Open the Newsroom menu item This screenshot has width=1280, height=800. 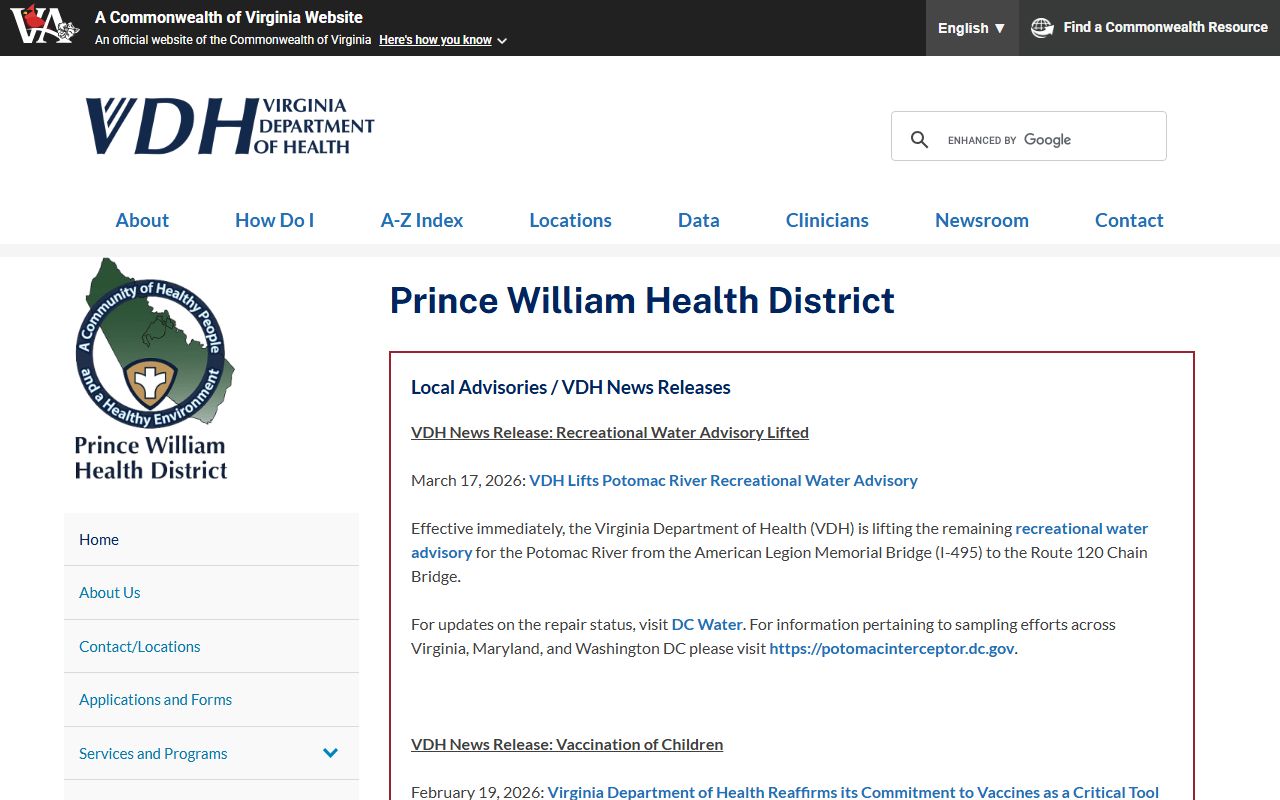[x=981, y=220]
